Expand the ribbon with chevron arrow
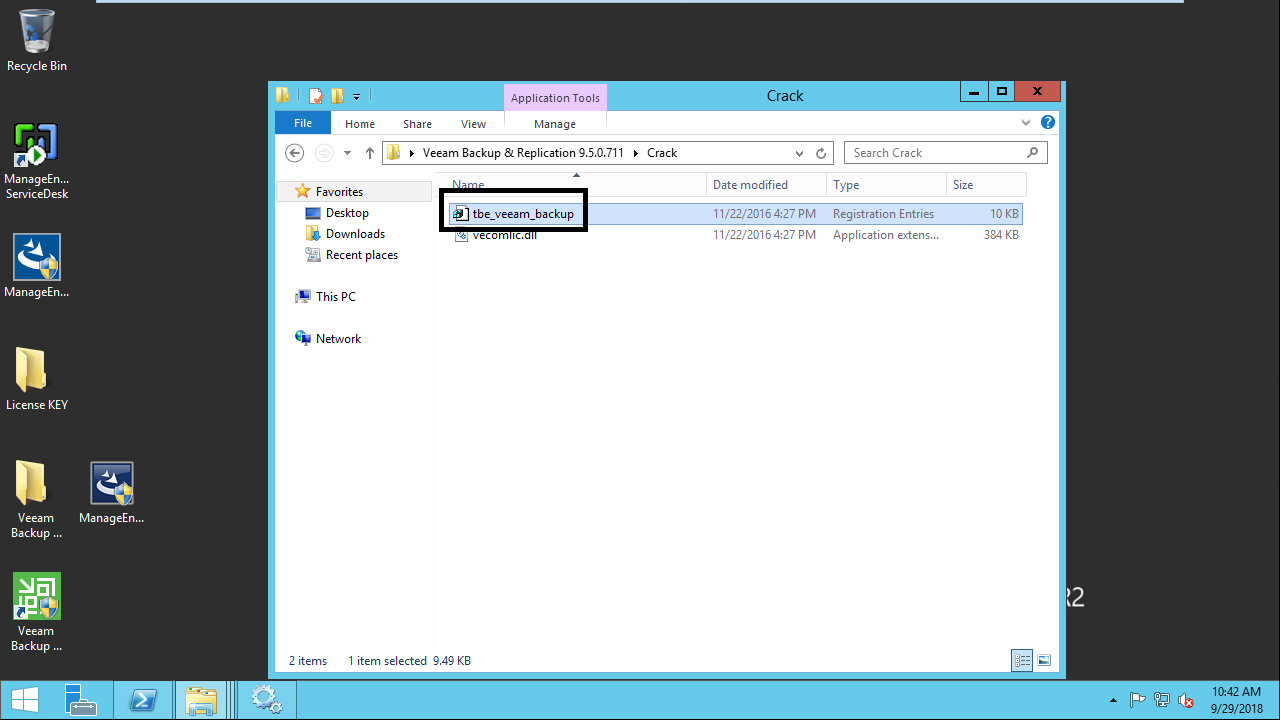Viewport: 1280px width, 720px height. 1026,123
